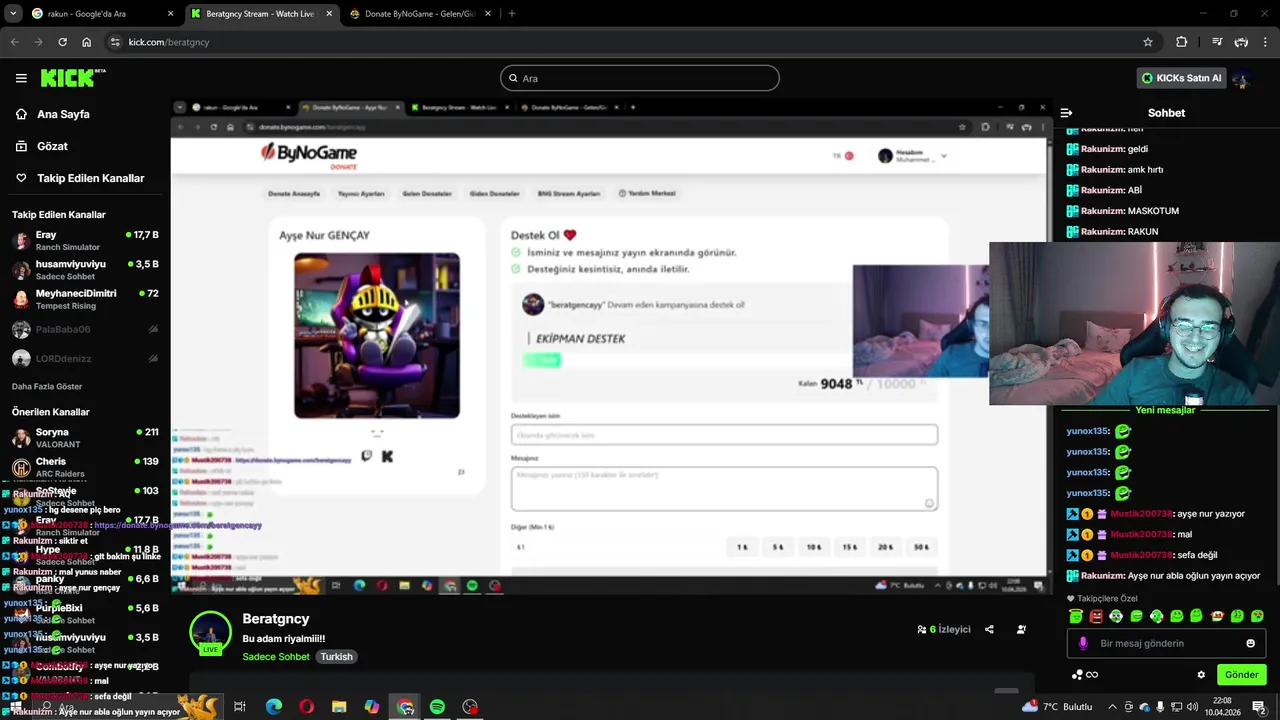Open Chrome media controls icon
The width and height of the screenshot is (1280, 720).
point(1217,42)
